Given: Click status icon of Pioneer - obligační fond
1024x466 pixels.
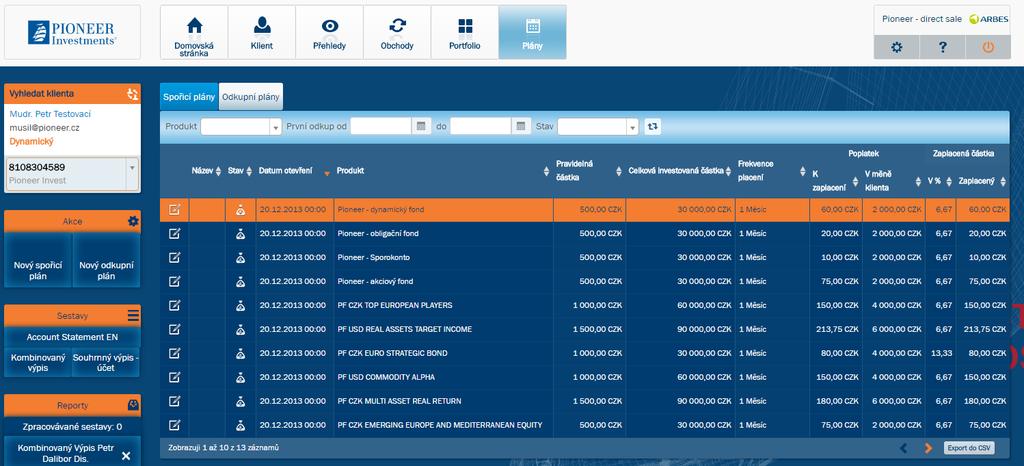Looking at the screenshot, I should click(x=240, y=234).
